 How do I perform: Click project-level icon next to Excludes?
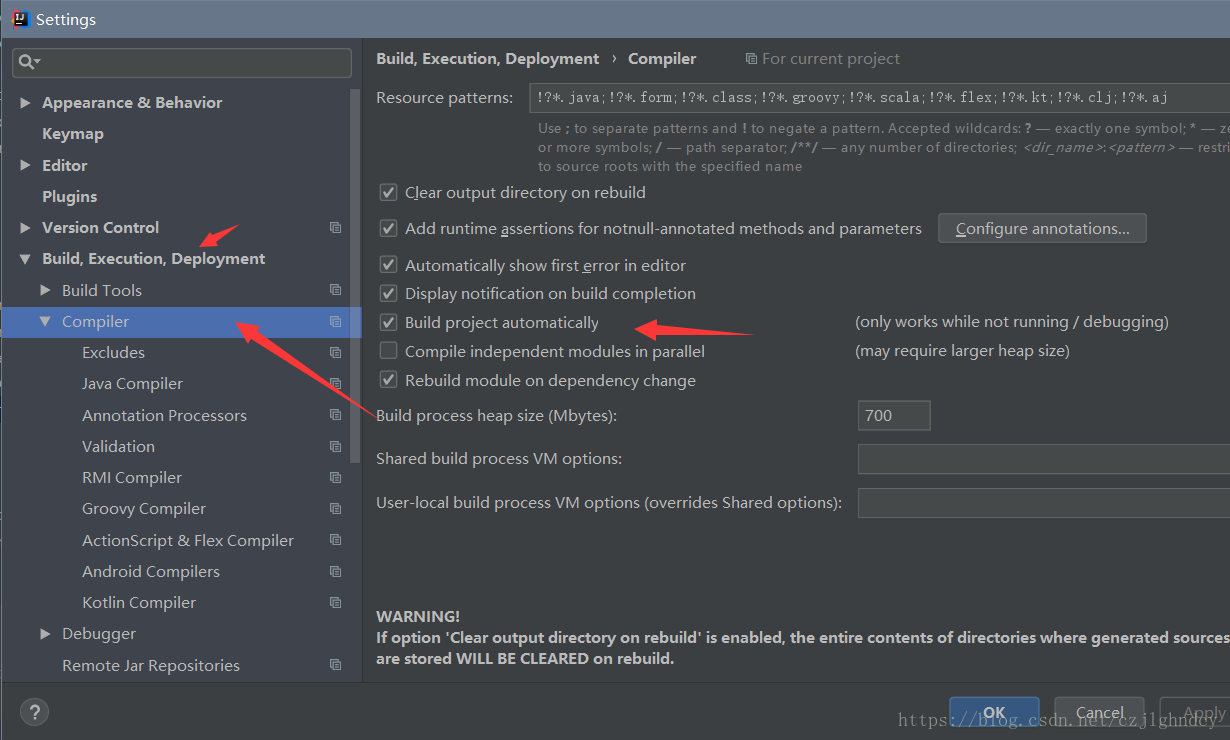[335, 353]
